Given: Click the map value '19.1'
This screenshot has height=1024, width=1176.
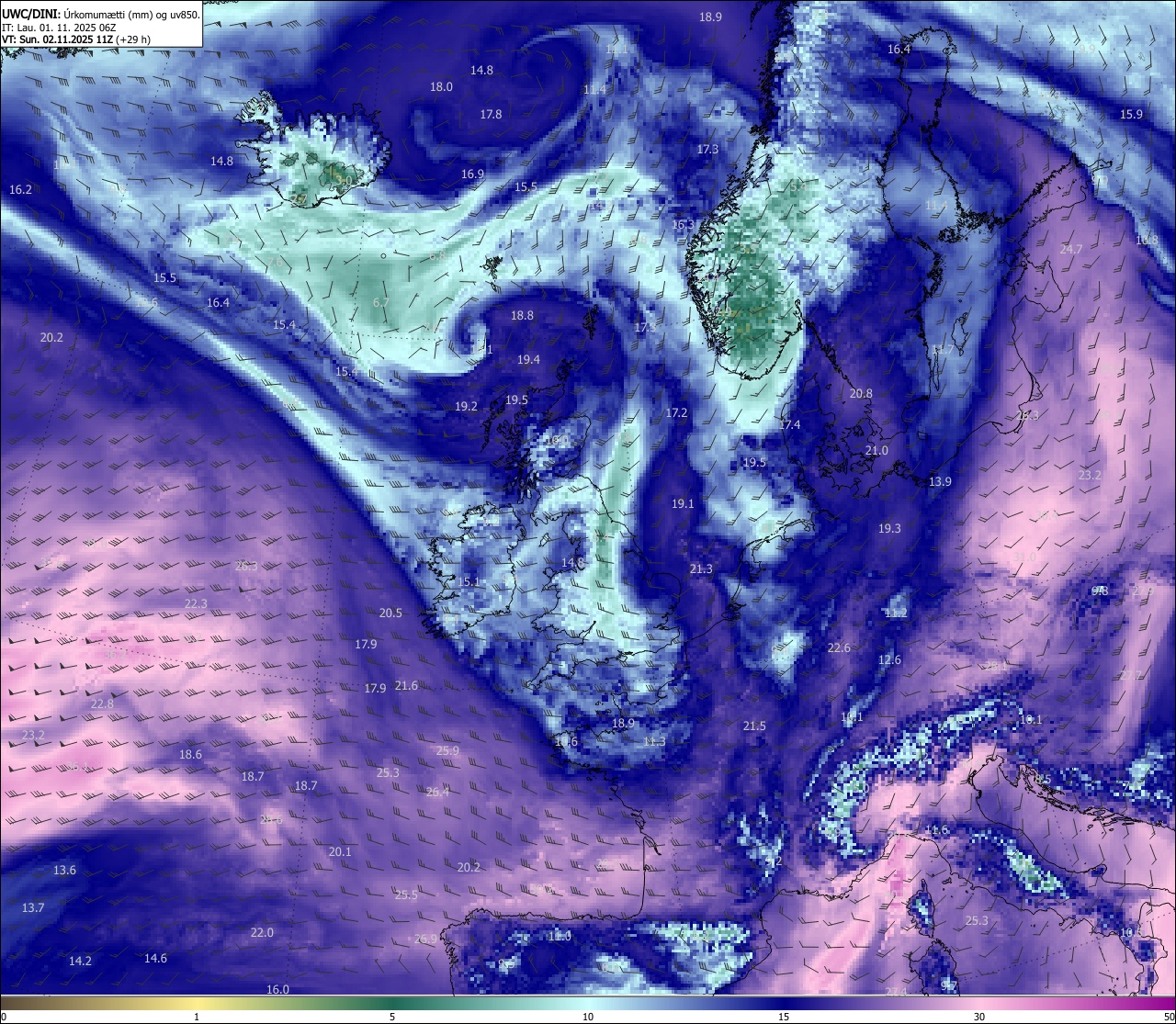Looking at the screenshot, I should [x=683, y=503].
